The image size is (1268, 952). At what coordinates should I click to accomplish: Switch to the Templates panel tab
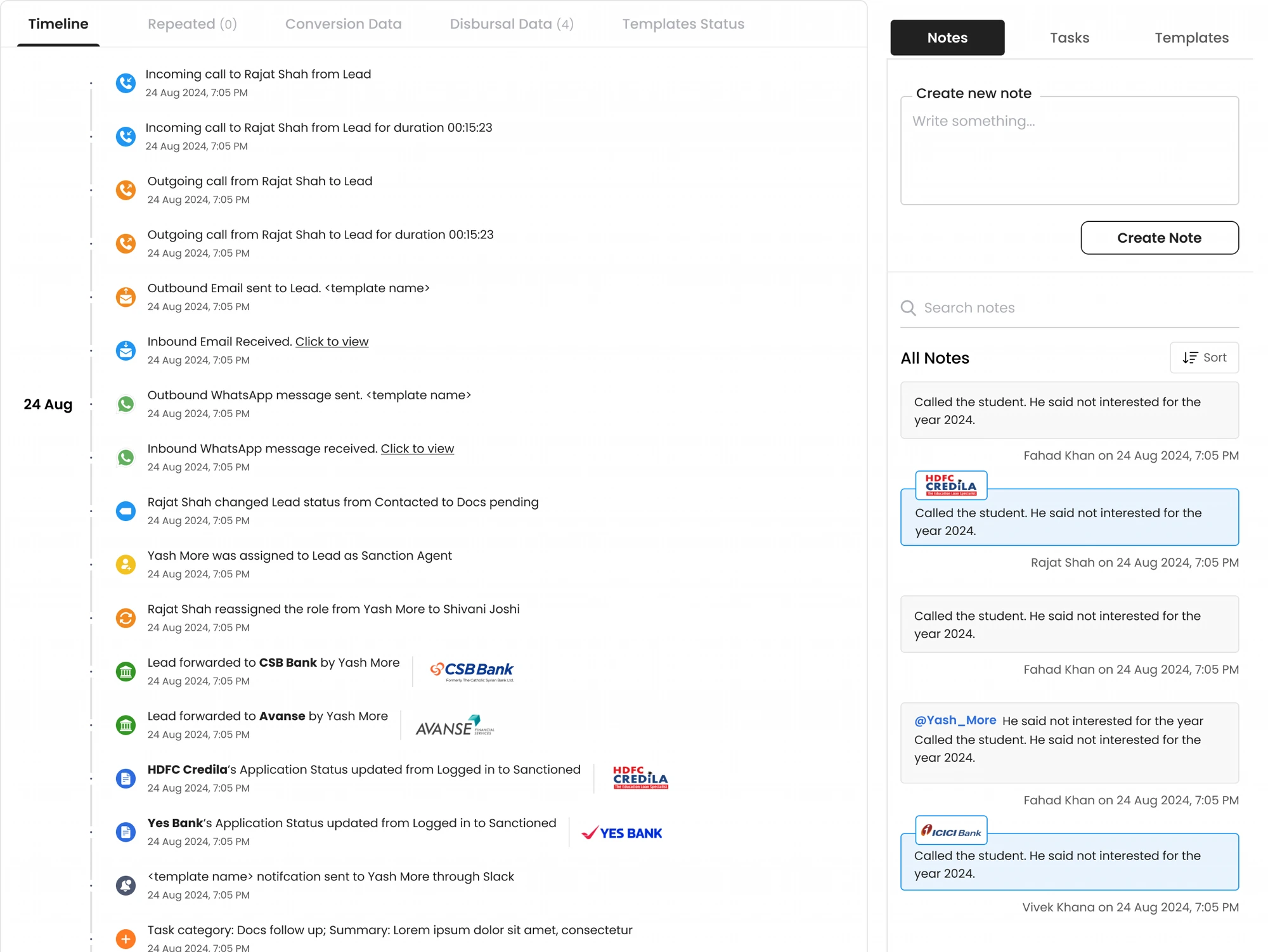1191,37
